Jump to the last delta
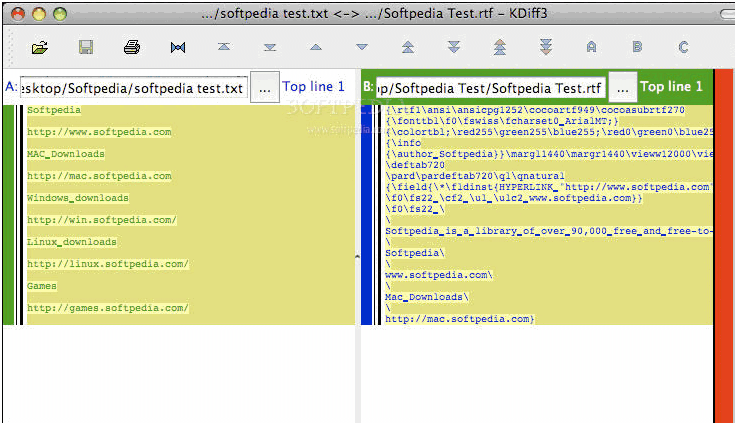Image resolution: width=735 pixels, height=423 pixels. (x=270, y=47)
